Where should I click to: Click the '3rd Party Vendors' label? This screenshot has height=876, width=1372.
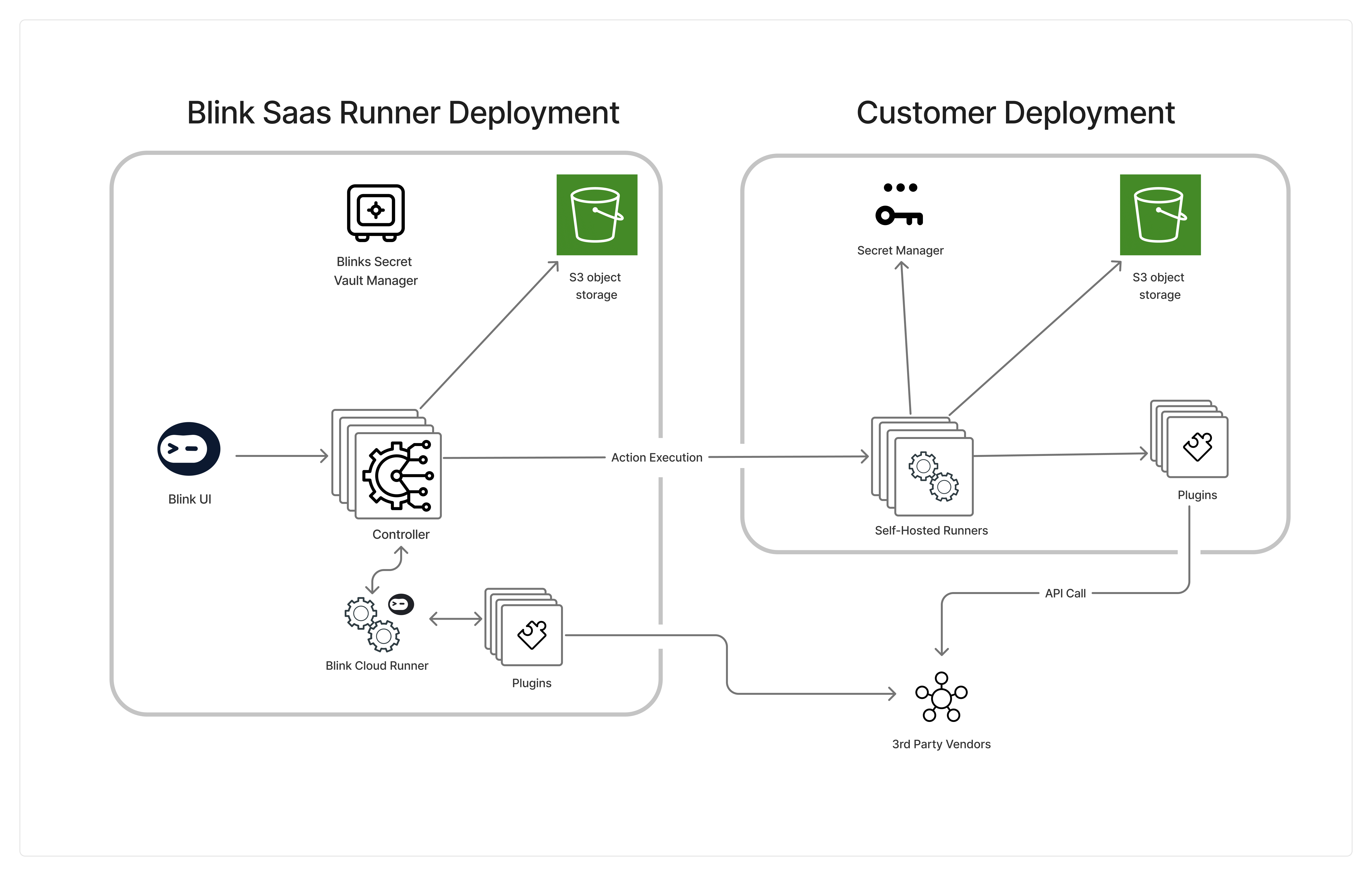tap(941, 744)
